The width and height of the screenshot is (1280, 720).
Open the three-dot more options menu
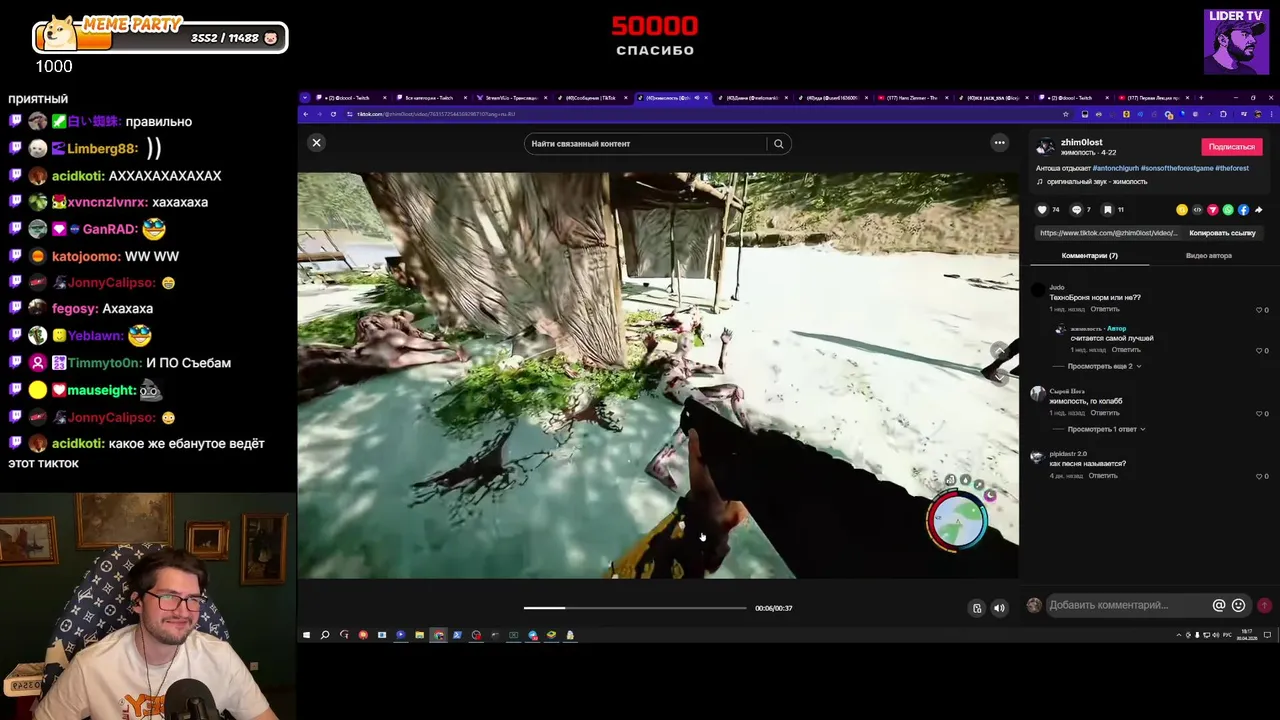tap(999, 143)
